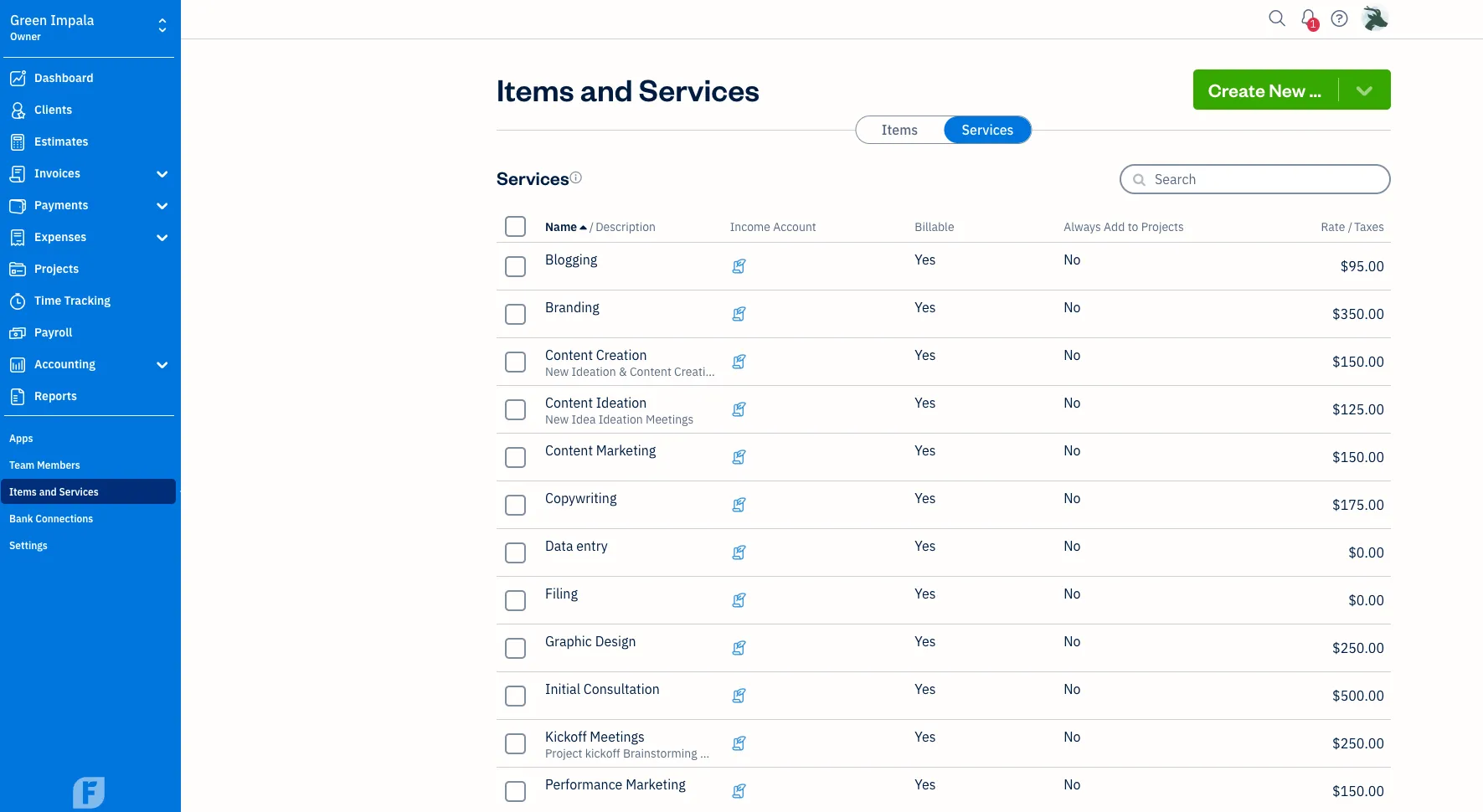The width and height of the screenshot is (1483, 812).
Task: Click the Services info icon
Action: click(576, 177)
